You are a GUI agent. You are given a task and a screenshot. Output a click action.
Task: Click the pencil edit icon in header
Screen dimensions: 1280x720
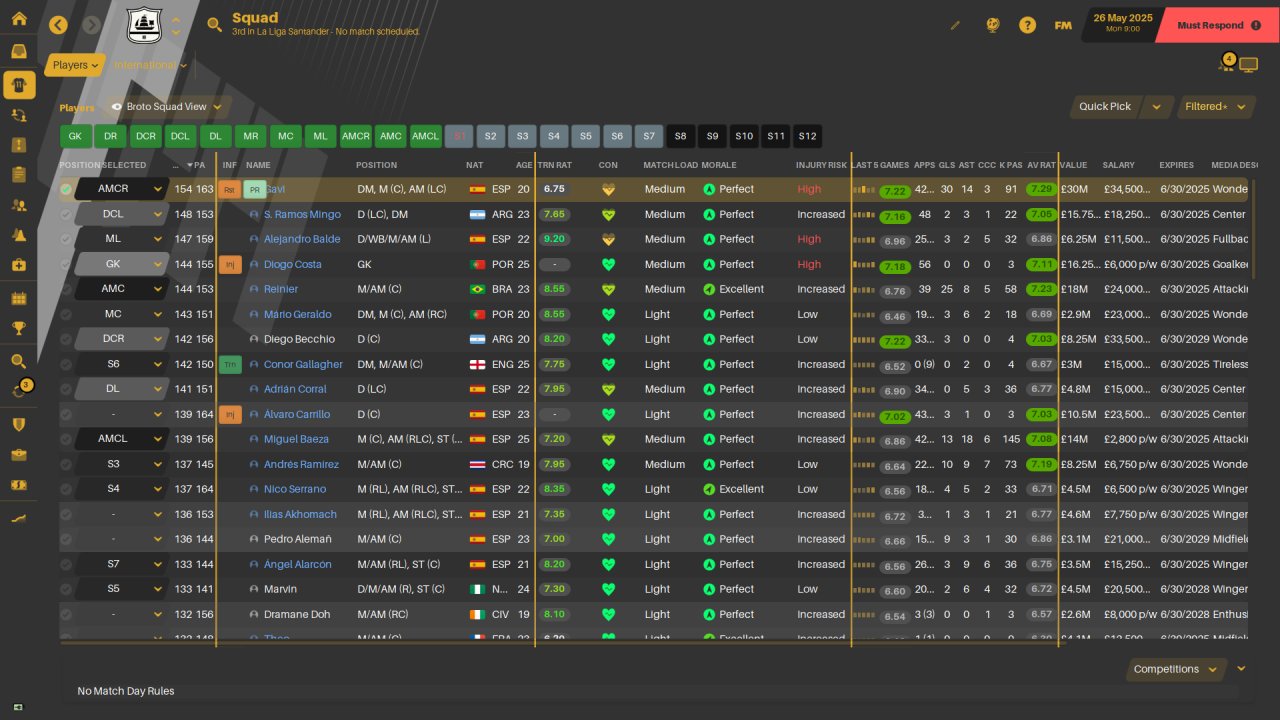tap(955, 25)
